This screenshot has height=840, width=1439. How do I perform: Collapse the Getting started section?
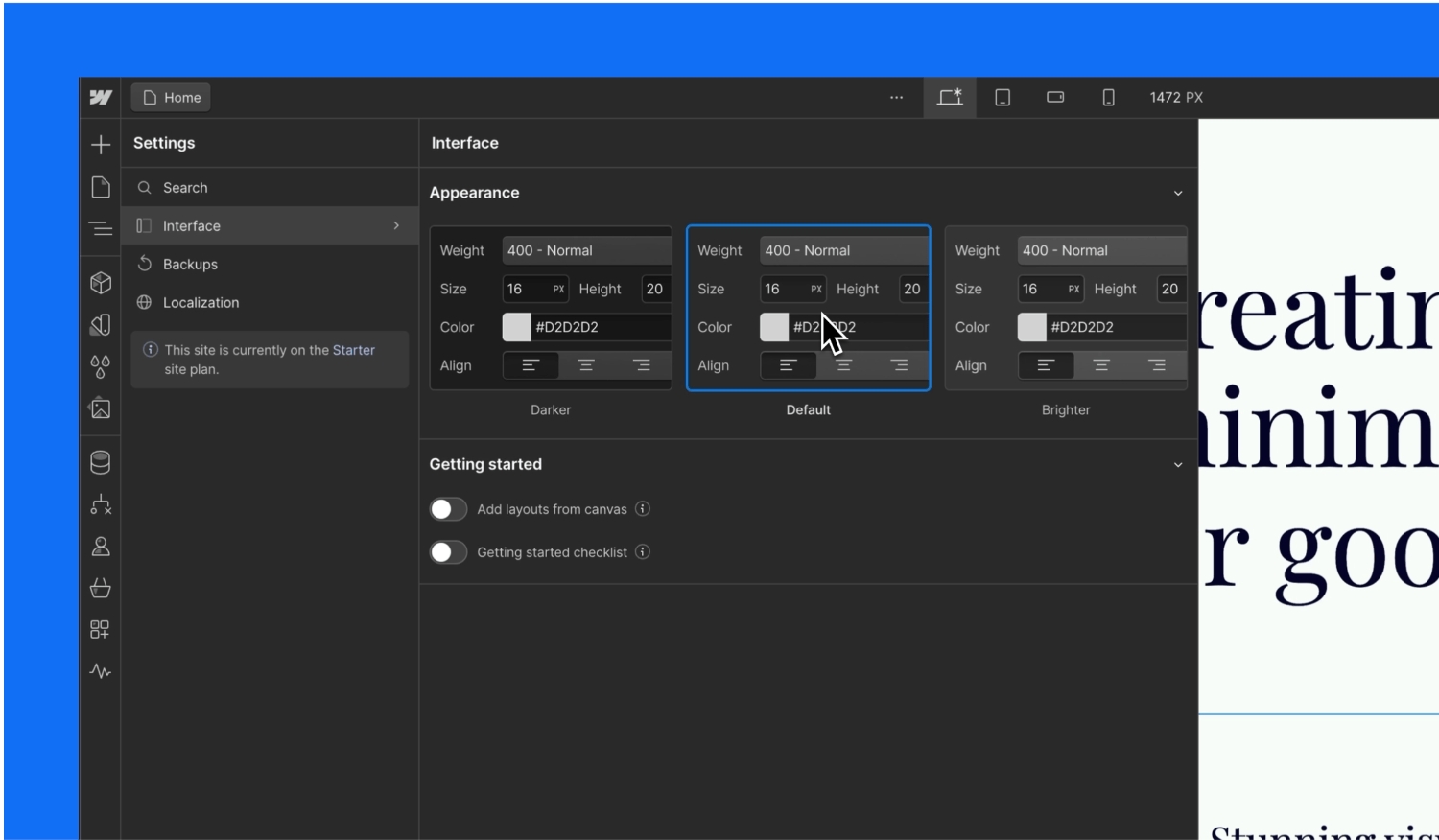pyautogui.click(x=1178, y=465)
